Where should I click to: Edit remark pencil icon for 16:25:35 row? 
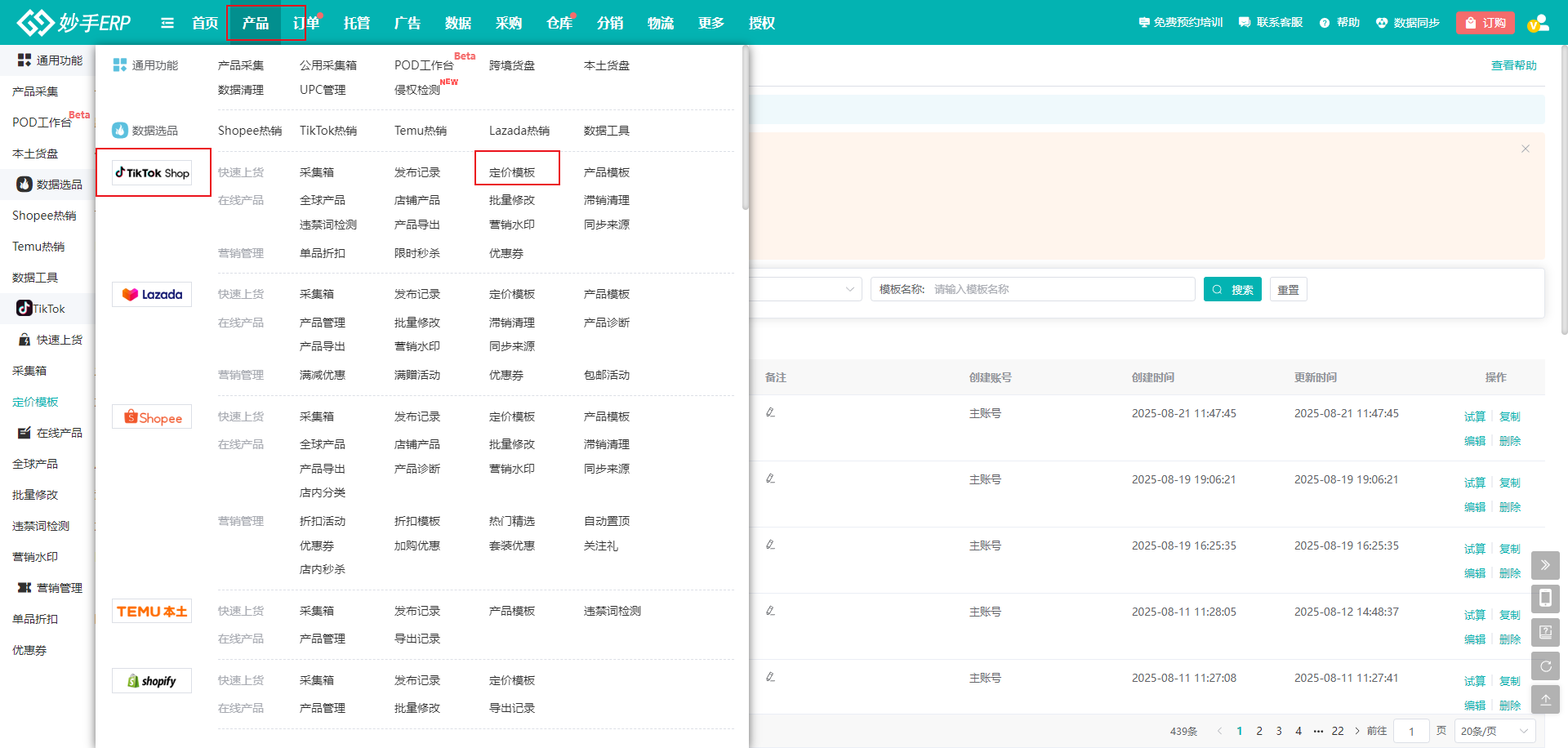click(770, 545)
